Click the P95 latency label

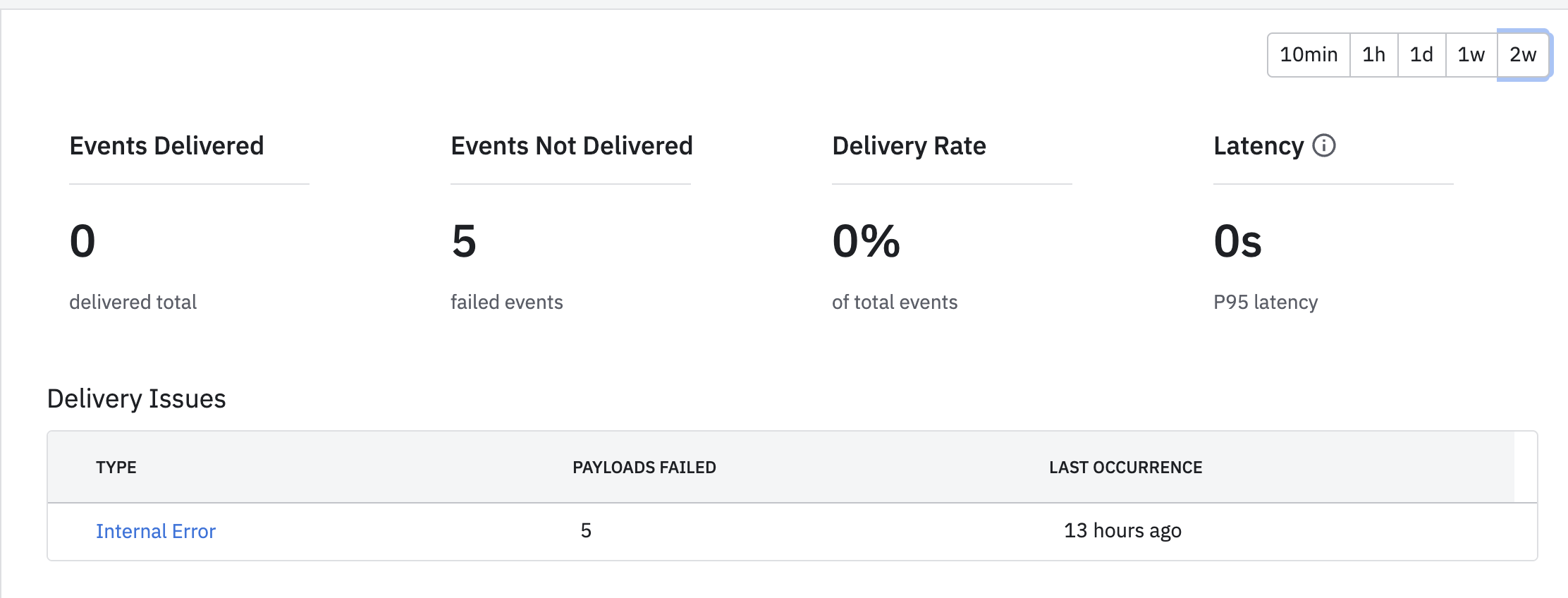(x=1266, y=302)
